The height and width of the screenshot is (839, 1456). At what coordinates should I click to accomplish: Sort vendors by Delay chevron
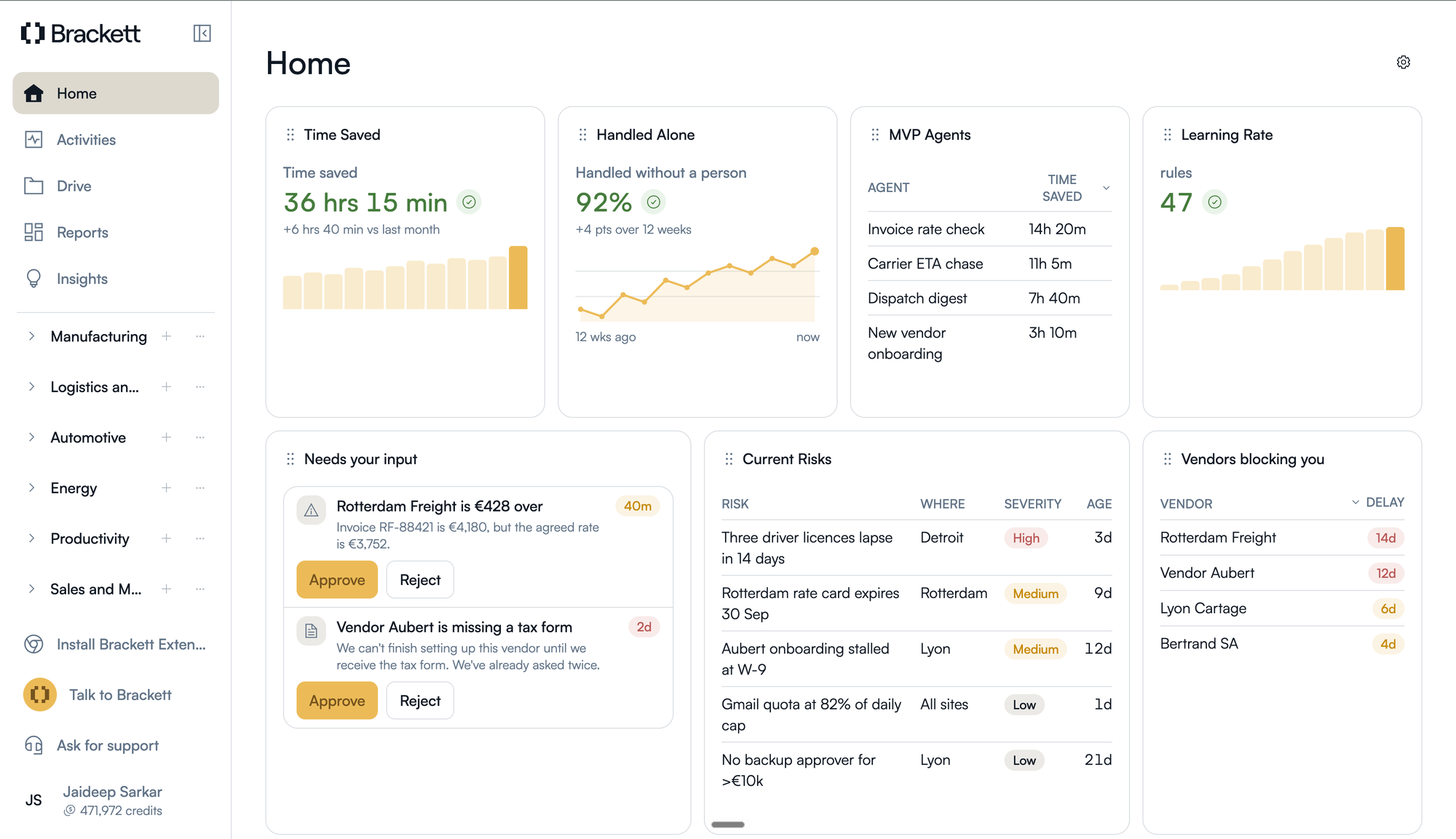click(1356, 502)
